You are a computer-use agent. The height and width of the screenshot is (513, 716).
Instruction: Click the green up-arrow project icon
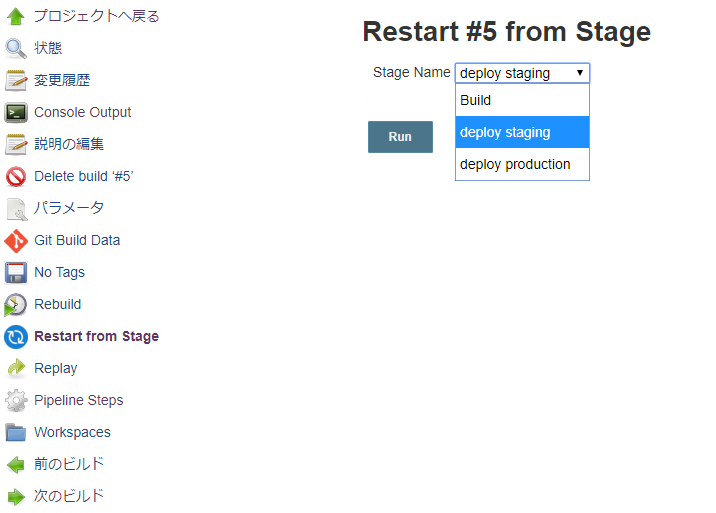pyautogui.click(x=16, y=16)
